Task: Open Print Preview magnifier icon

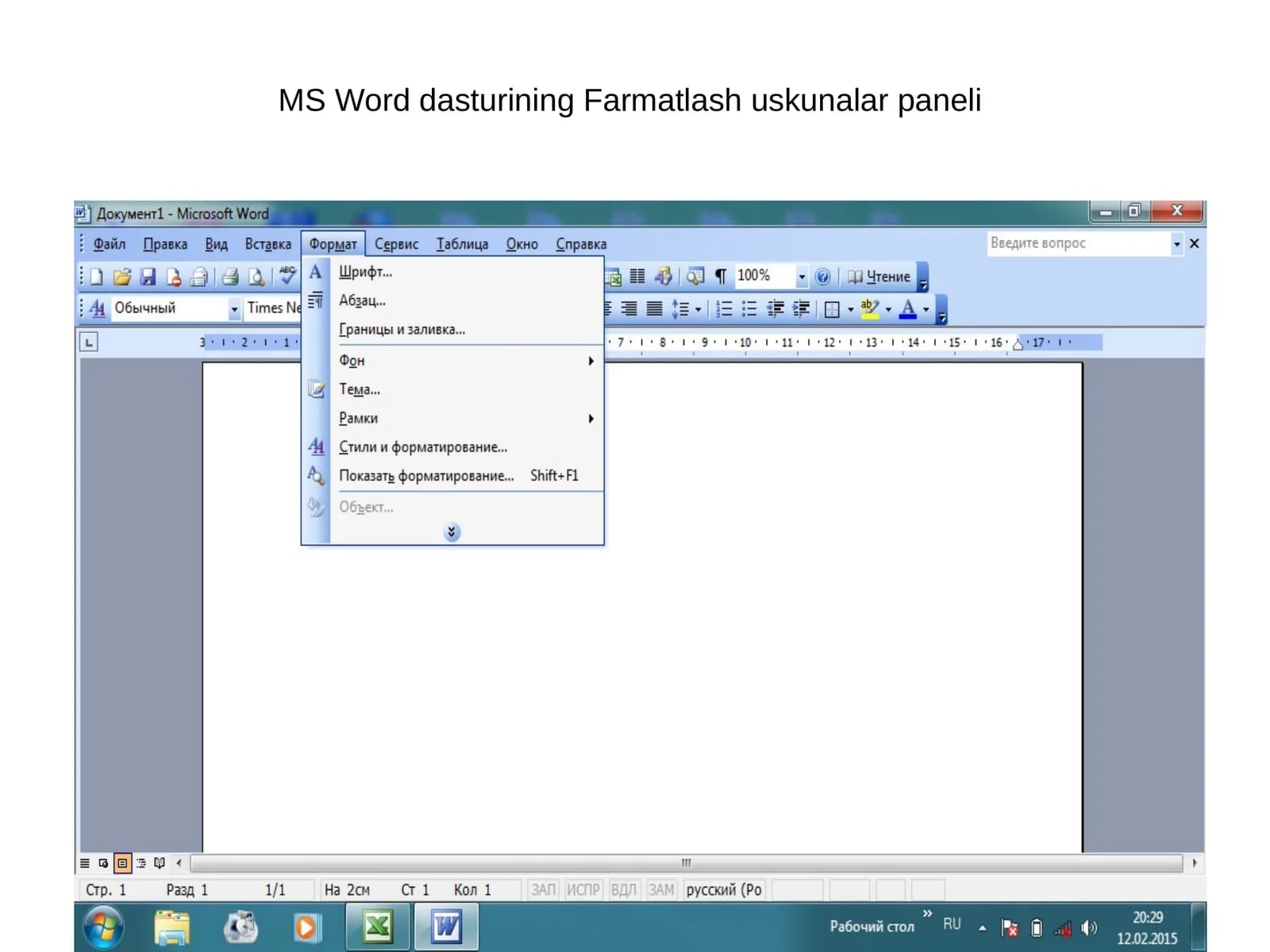Action: [x=256, y=276]
